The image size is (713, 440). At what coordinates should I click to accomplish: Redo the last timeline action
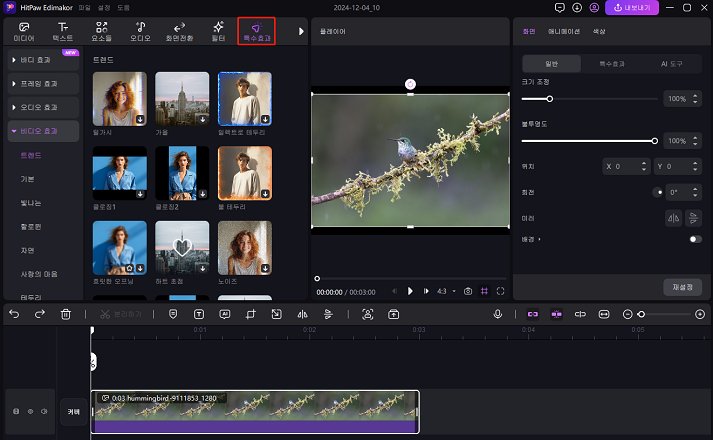click(x=40, y=314)
